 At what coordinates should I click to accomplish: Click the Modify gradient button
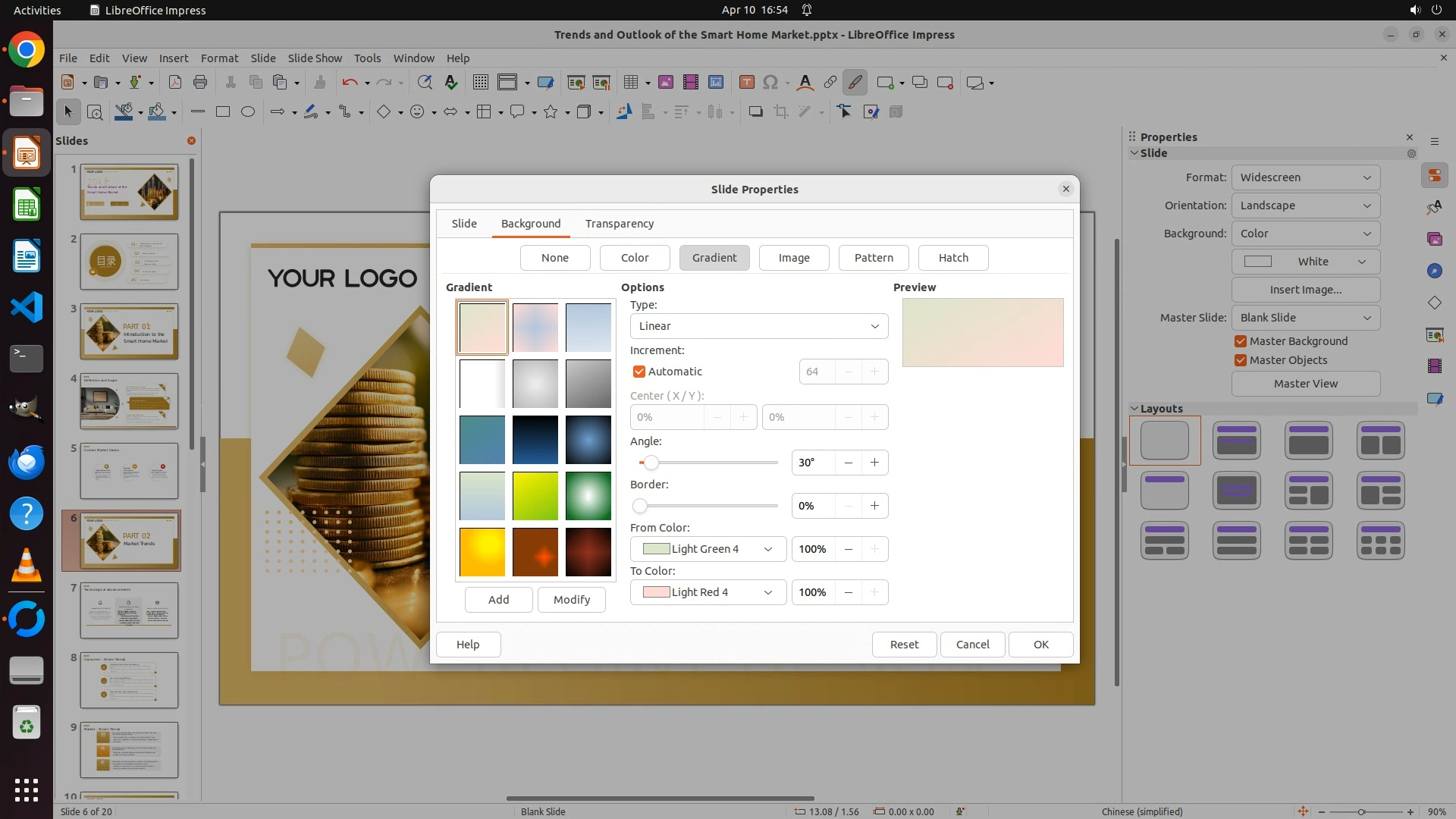[x=571, y=600]
